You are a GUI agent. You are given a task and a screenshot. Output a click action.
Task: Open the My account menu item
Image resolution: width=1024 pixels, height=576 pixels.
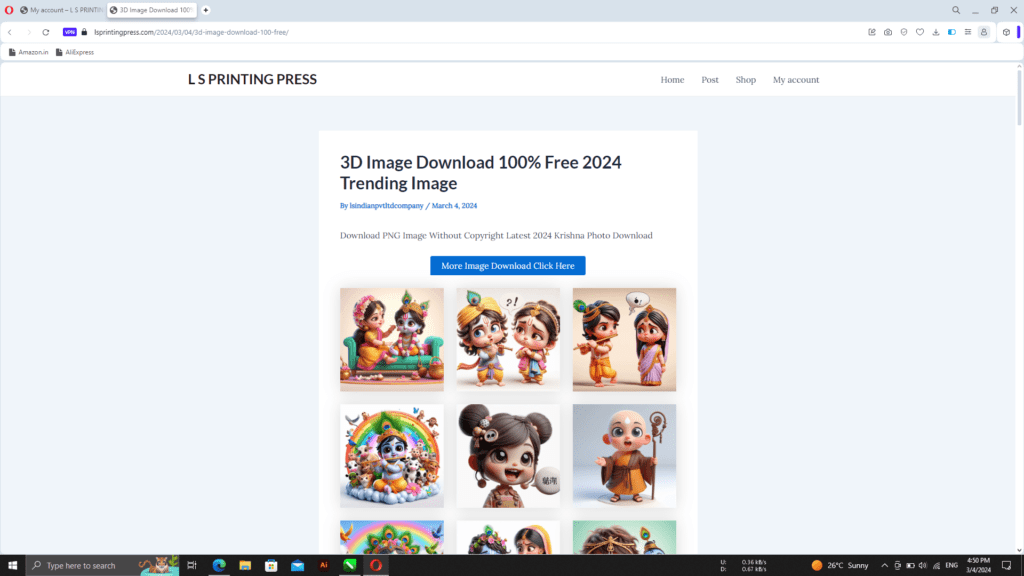pyautogui.click(x=795, y=80)
